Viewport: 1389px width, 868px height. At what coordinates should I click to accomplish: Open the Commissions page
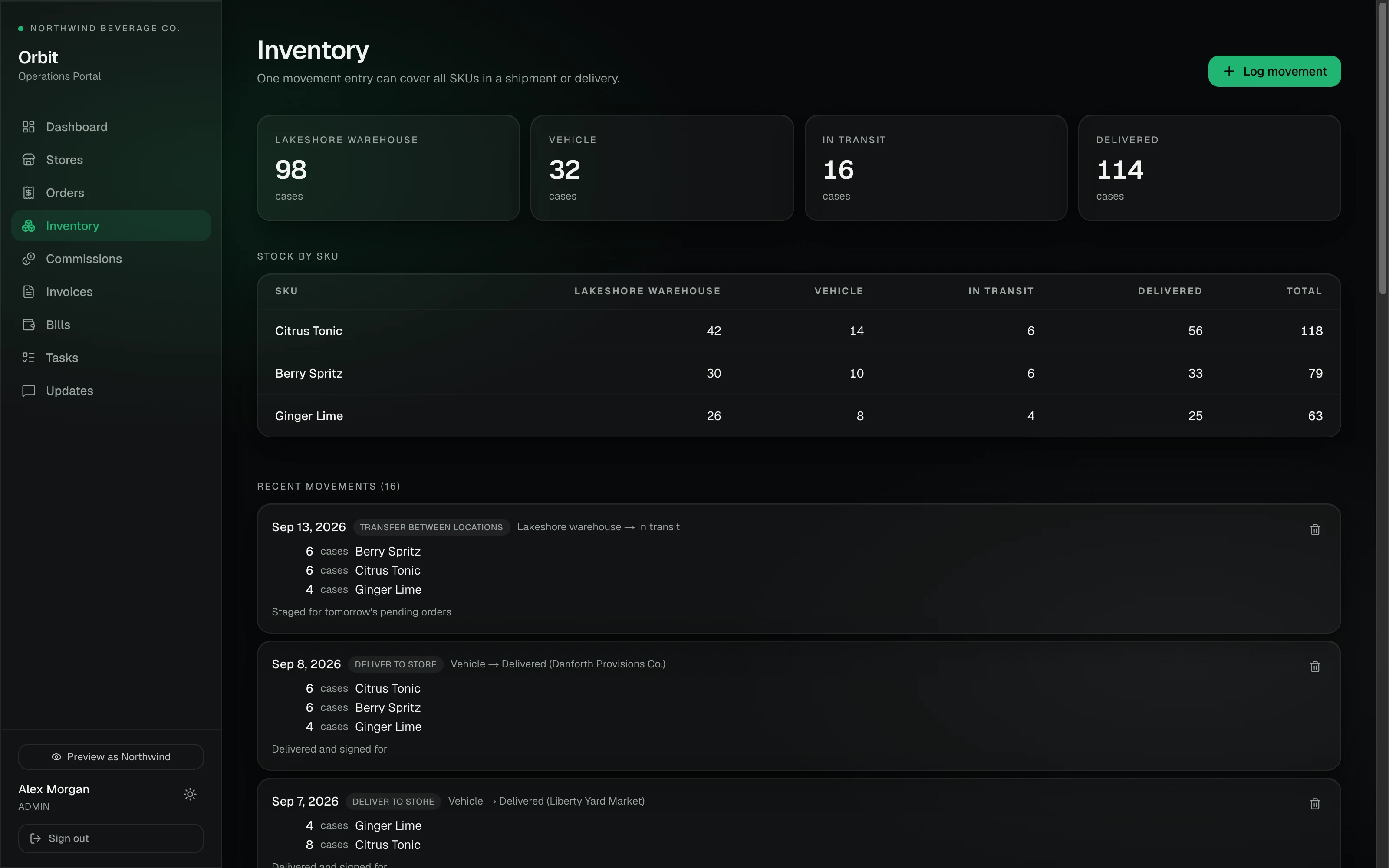click(x=111, y=259)
